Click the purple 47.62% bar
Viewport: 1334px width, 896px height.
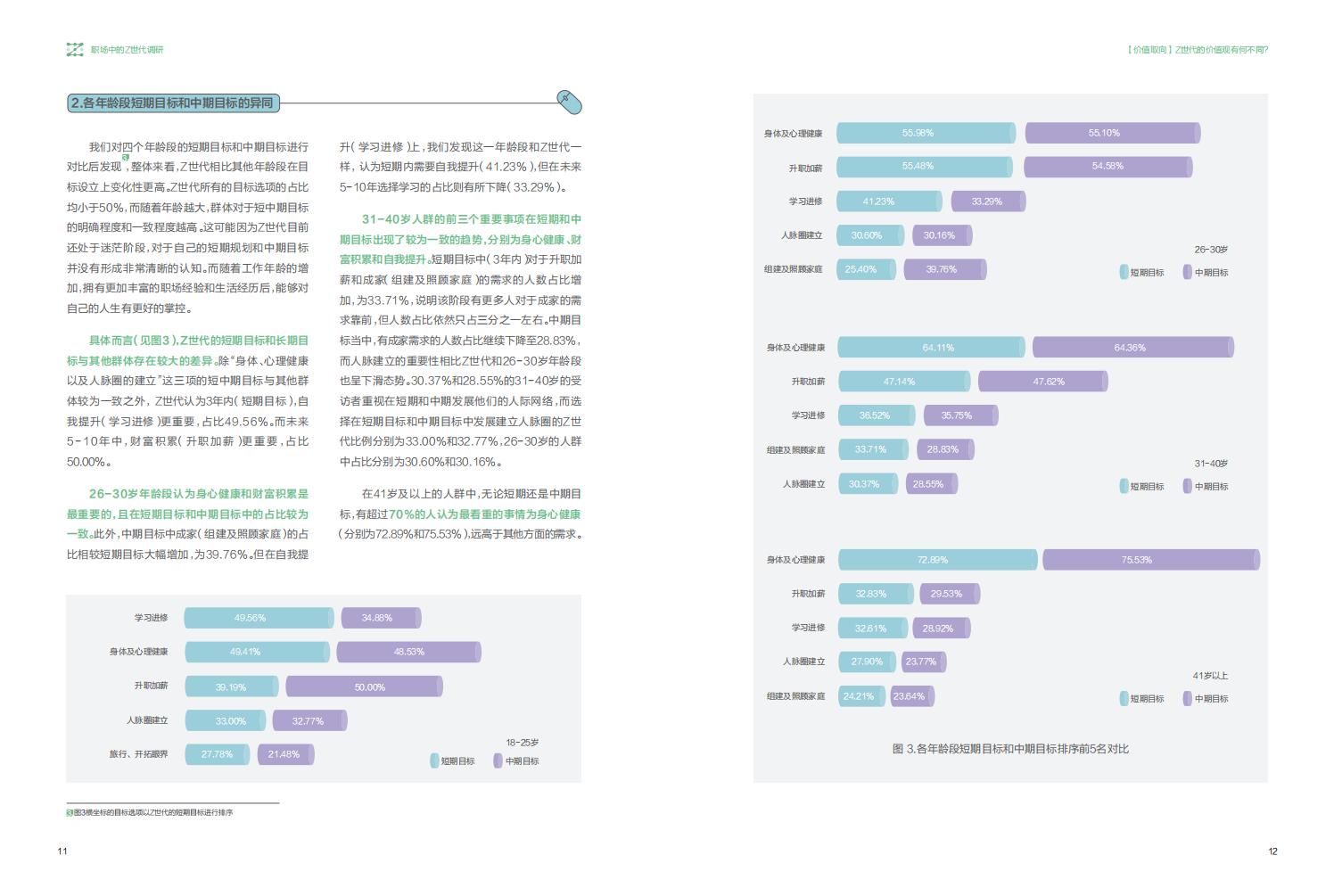(1043, 381)
